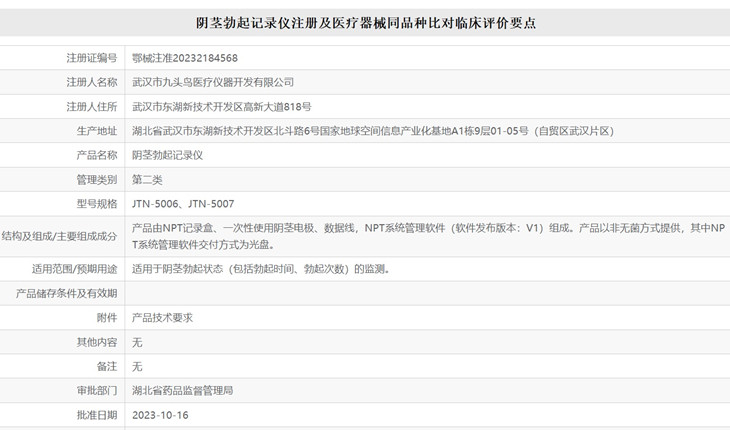Click the structure description mentioning NPT记录盒
The width and height of the screenshot is (730, 430).
coord(428,236)
